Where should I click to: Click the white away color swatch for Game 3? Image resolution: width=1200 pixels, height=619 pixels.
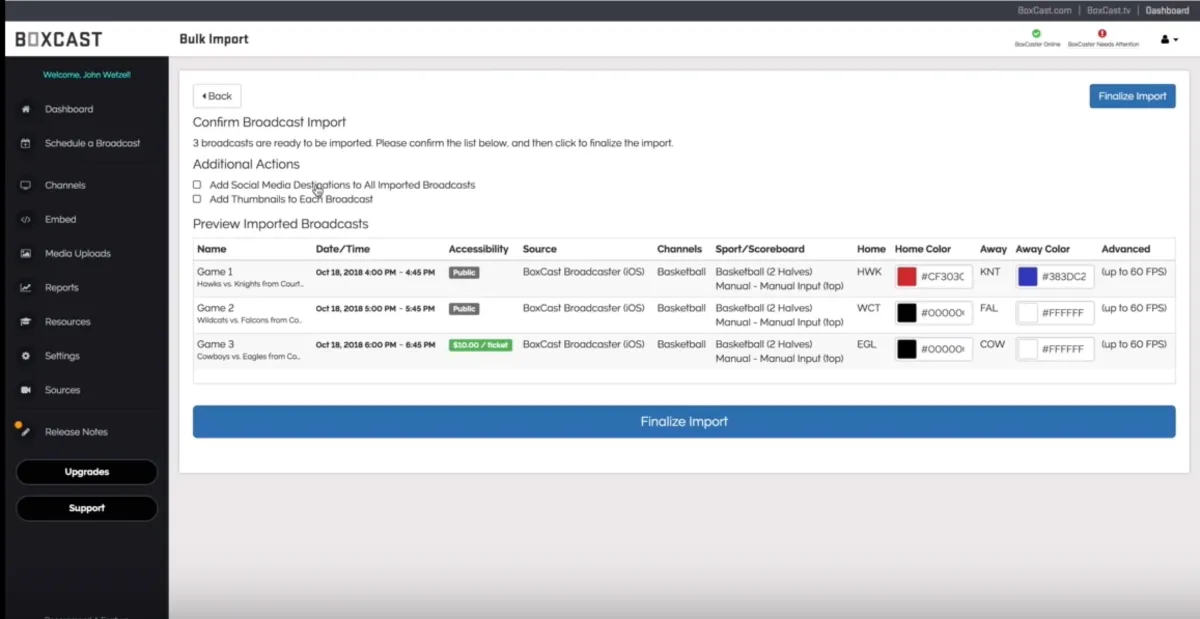1028,349
